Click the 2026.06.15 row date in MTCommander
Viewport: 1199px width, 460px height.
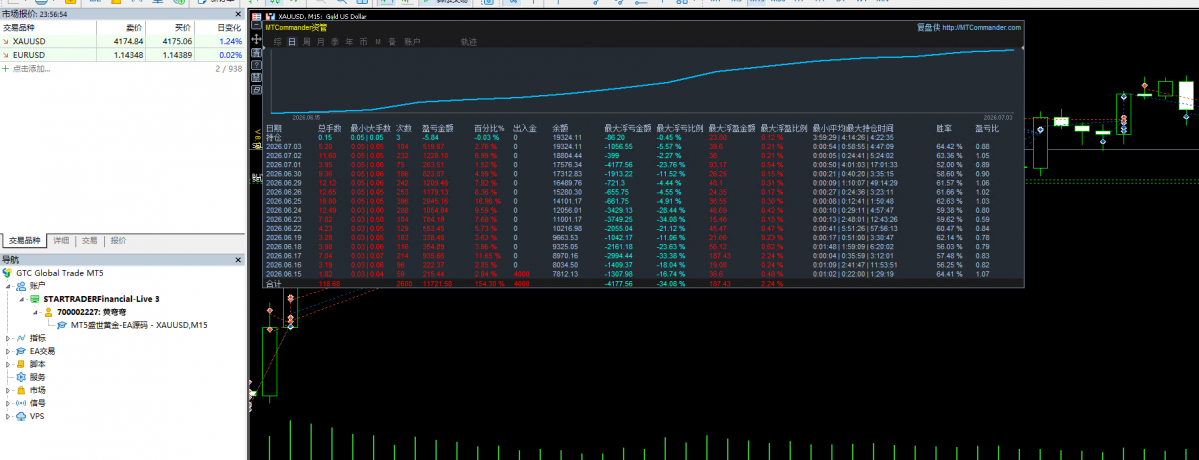tap(284, 274)
